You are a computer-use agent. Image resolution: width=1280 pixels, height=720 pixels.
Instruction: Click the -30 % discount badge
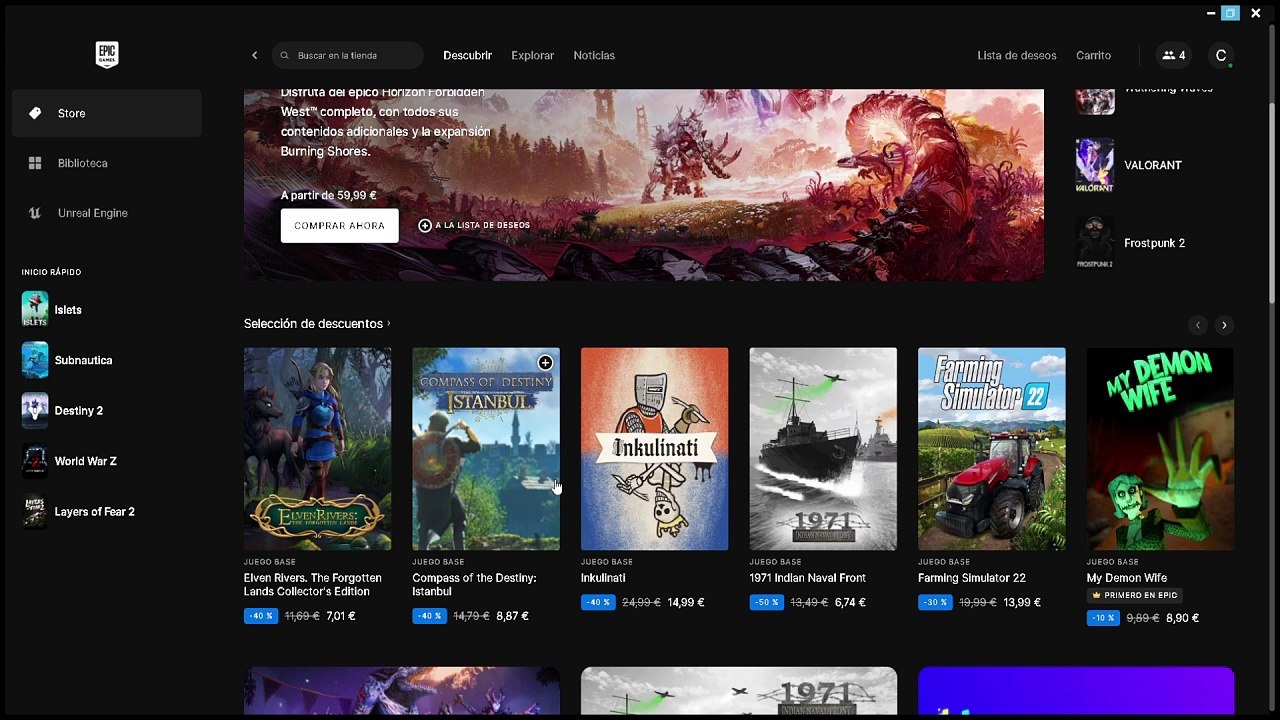click(x=935, y=602)
